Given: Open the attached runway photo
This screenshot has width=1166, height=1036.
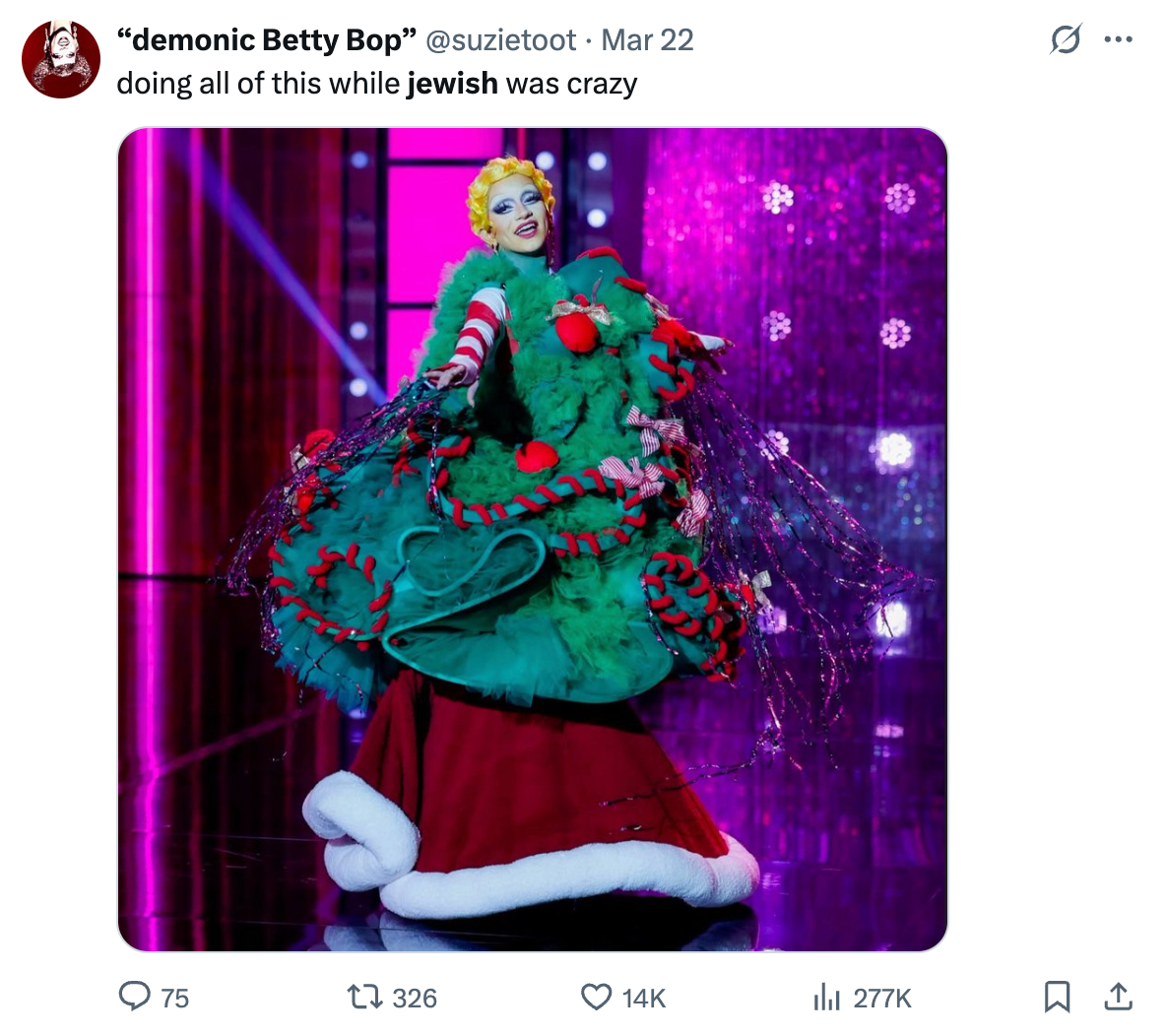Looking at the screenshot, I should pyautogui.click(x=533, y=540).
